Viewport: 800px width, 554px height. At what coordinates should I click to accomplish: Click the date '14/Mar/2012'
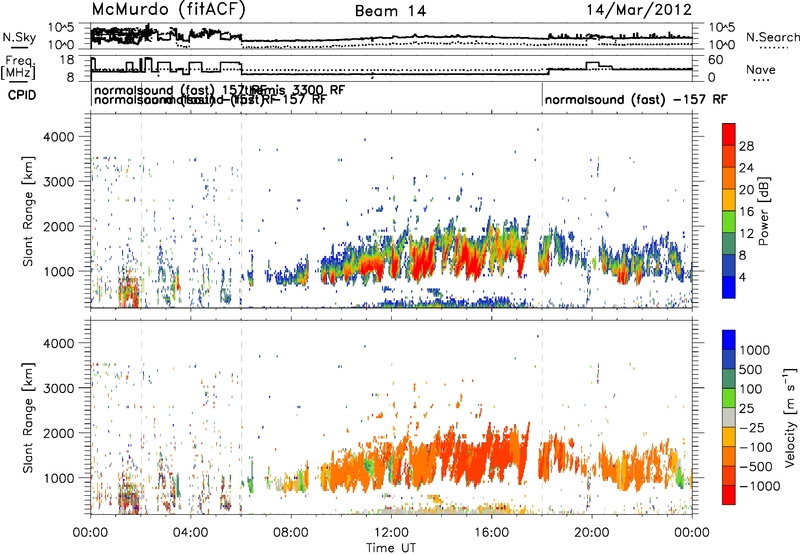[639, 10]
